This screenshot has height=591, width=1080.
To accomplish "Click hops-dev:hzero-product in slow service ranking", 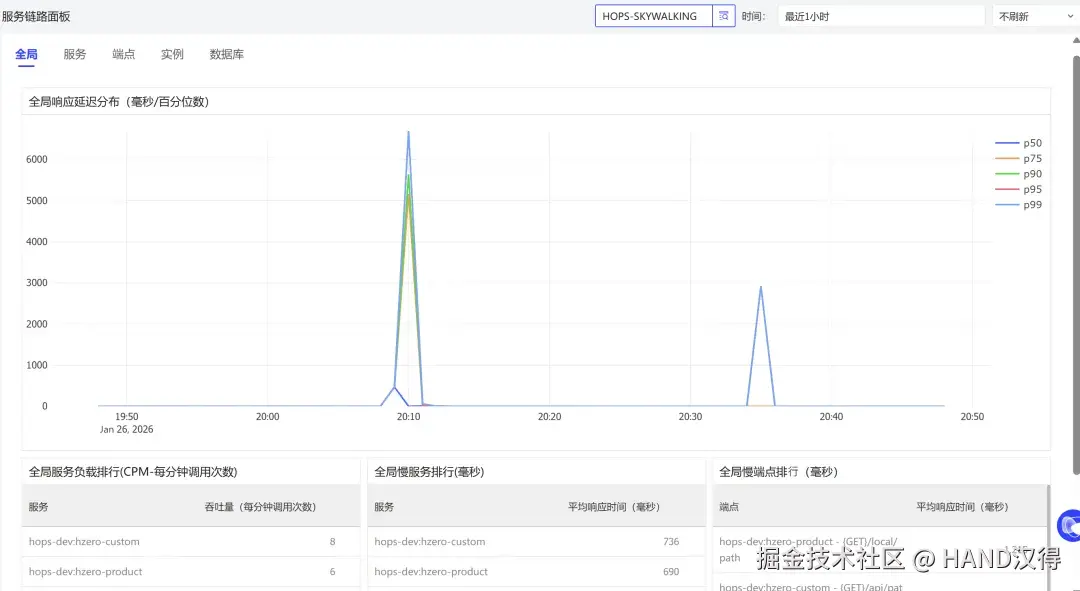I will coord(430,572).
